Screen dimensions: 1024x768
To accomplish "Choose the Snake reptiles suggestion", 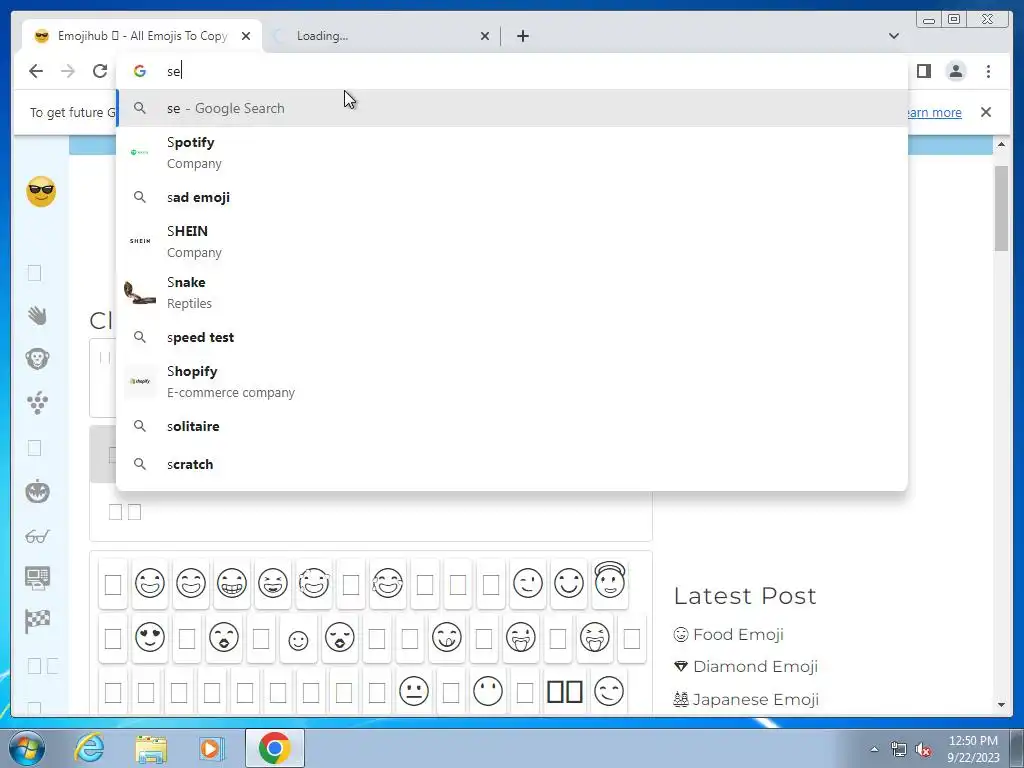I will click(x=512, y=293).
